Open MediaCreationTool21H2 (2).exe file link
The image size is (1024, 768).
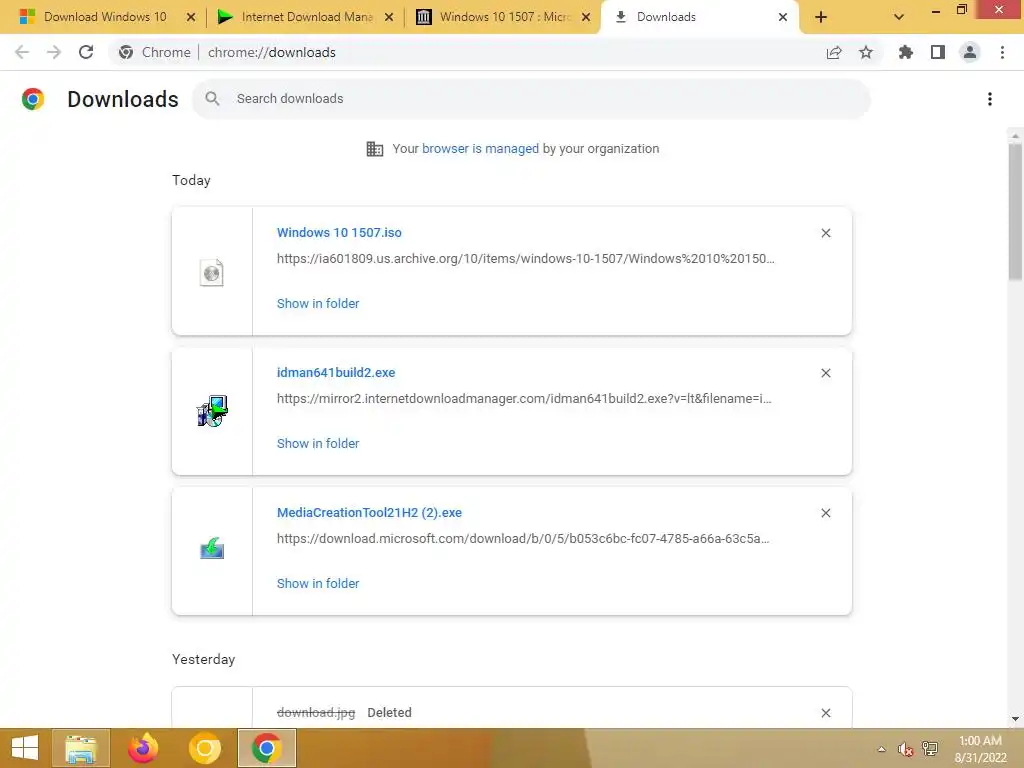click(369, 513)
